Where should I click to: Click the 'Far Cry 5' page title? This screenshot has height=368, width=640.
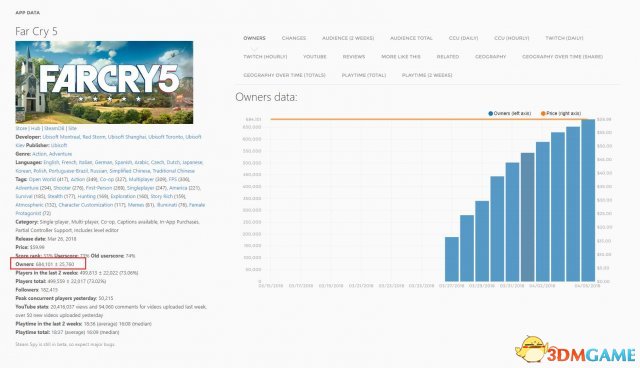pos(36,31)
